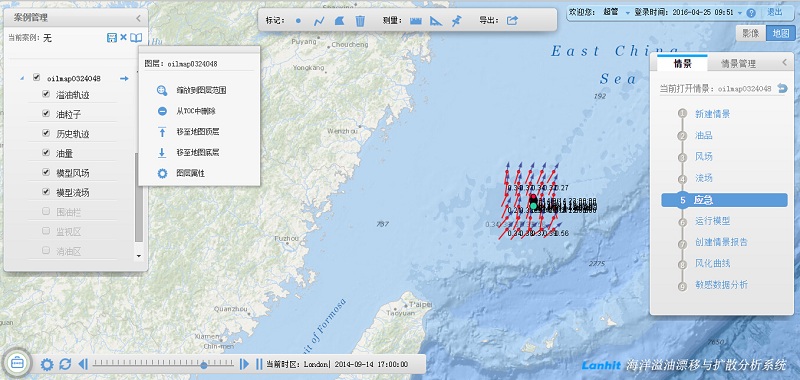Screen dimensions: 800x380
Task: Select the polyline marker tool
Action: coord(319,21)
